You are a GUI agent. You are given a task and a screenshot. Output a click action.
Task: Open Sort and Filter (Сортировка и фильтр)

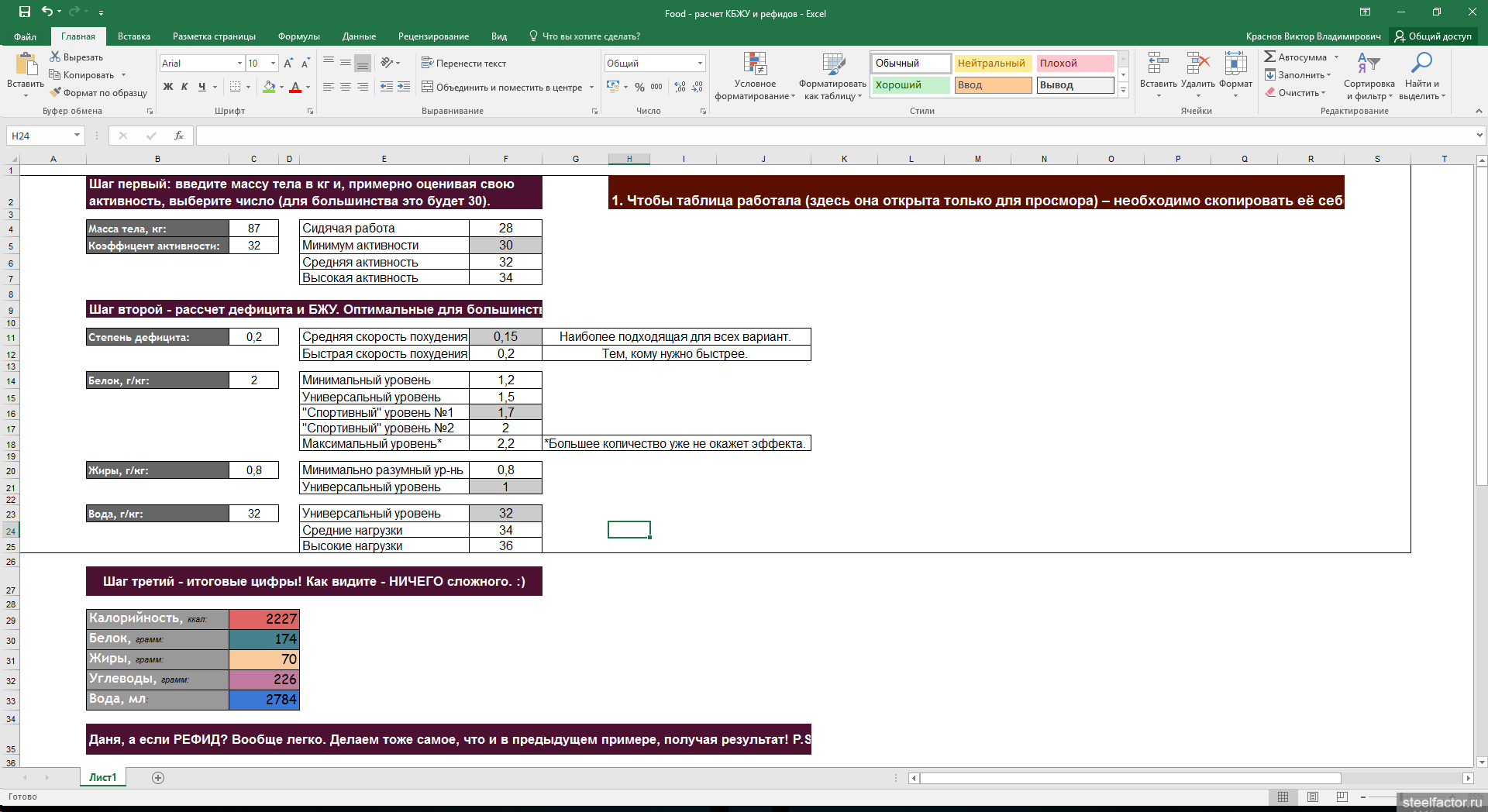pyautogui.click(x=1369, y=77)
